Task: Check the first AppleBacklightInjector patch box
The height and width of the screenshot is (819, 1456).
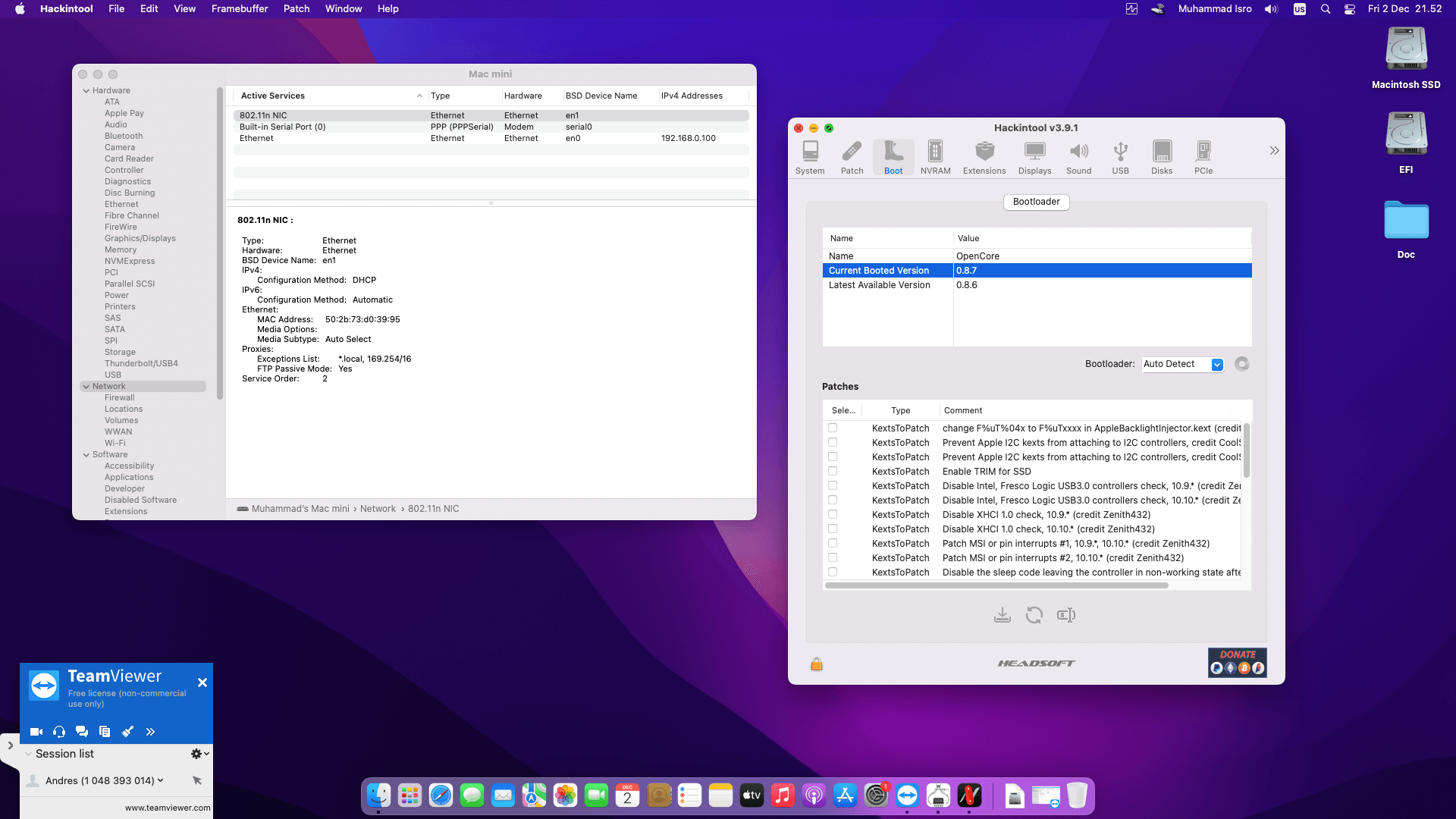Action: [x=833, y=428]
